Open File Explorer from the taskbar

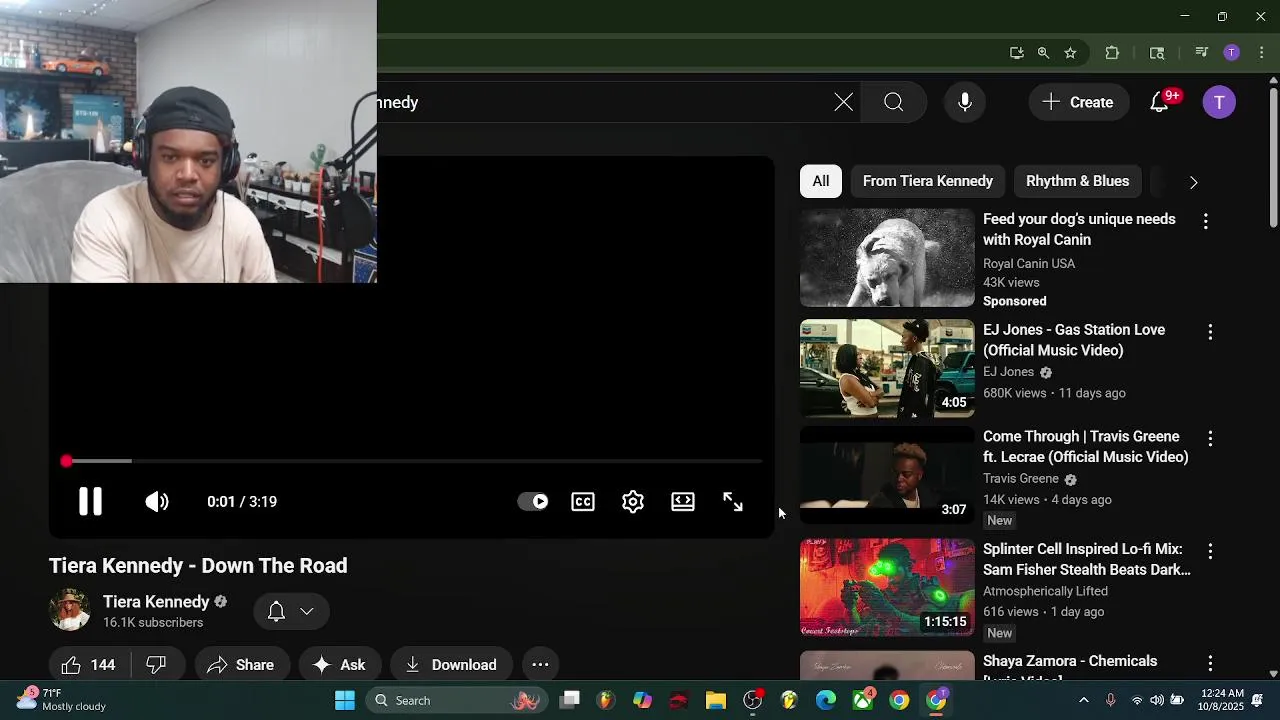tap(715, 700)
